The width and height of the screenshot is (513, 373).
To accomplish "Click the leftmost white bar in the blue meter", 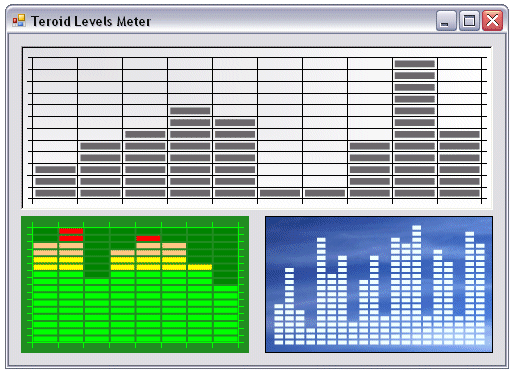I will pos(278,324).
